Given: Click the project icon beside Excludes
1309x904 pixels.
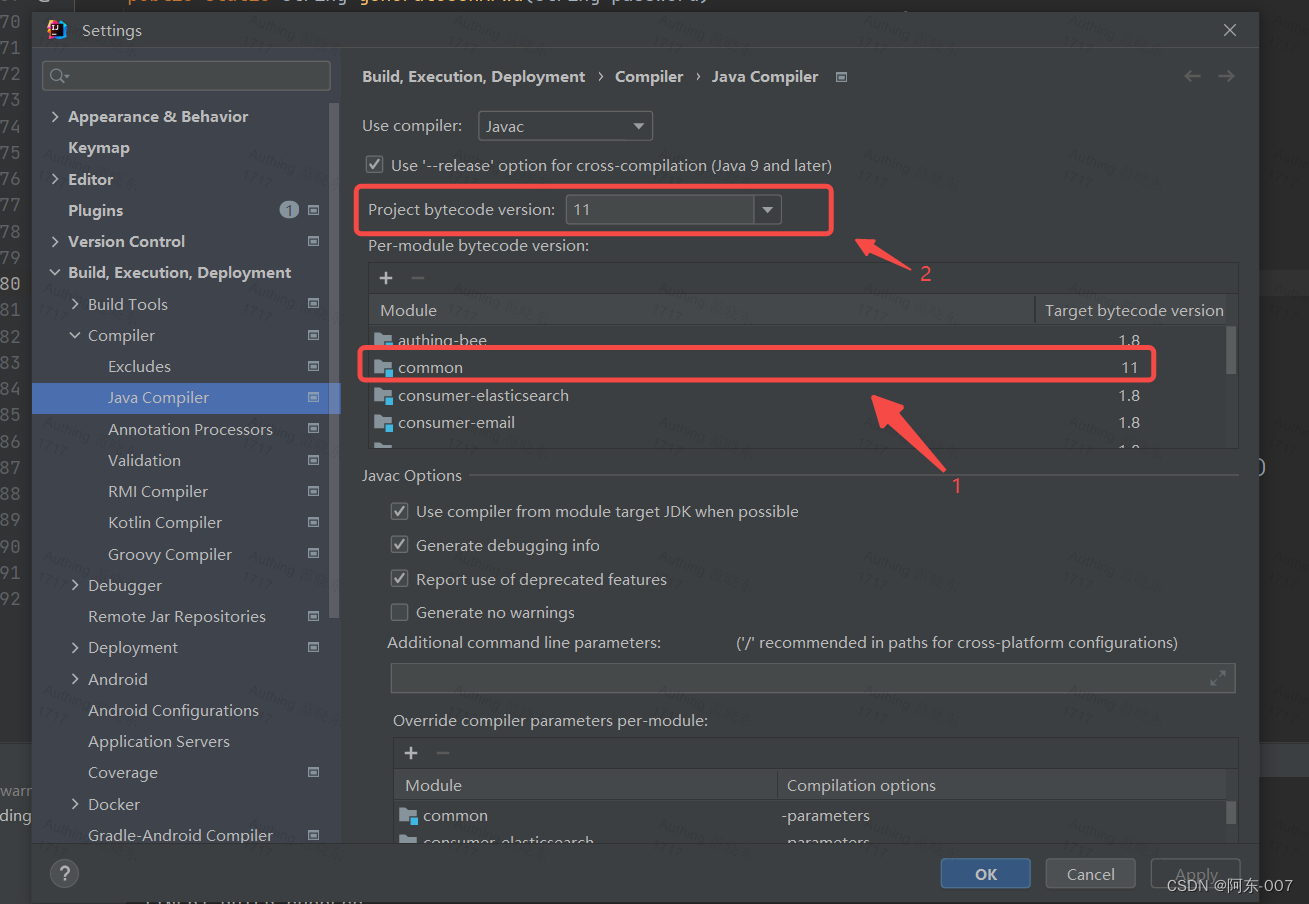Looking at the screenshot, I should (x=313, y=366).
